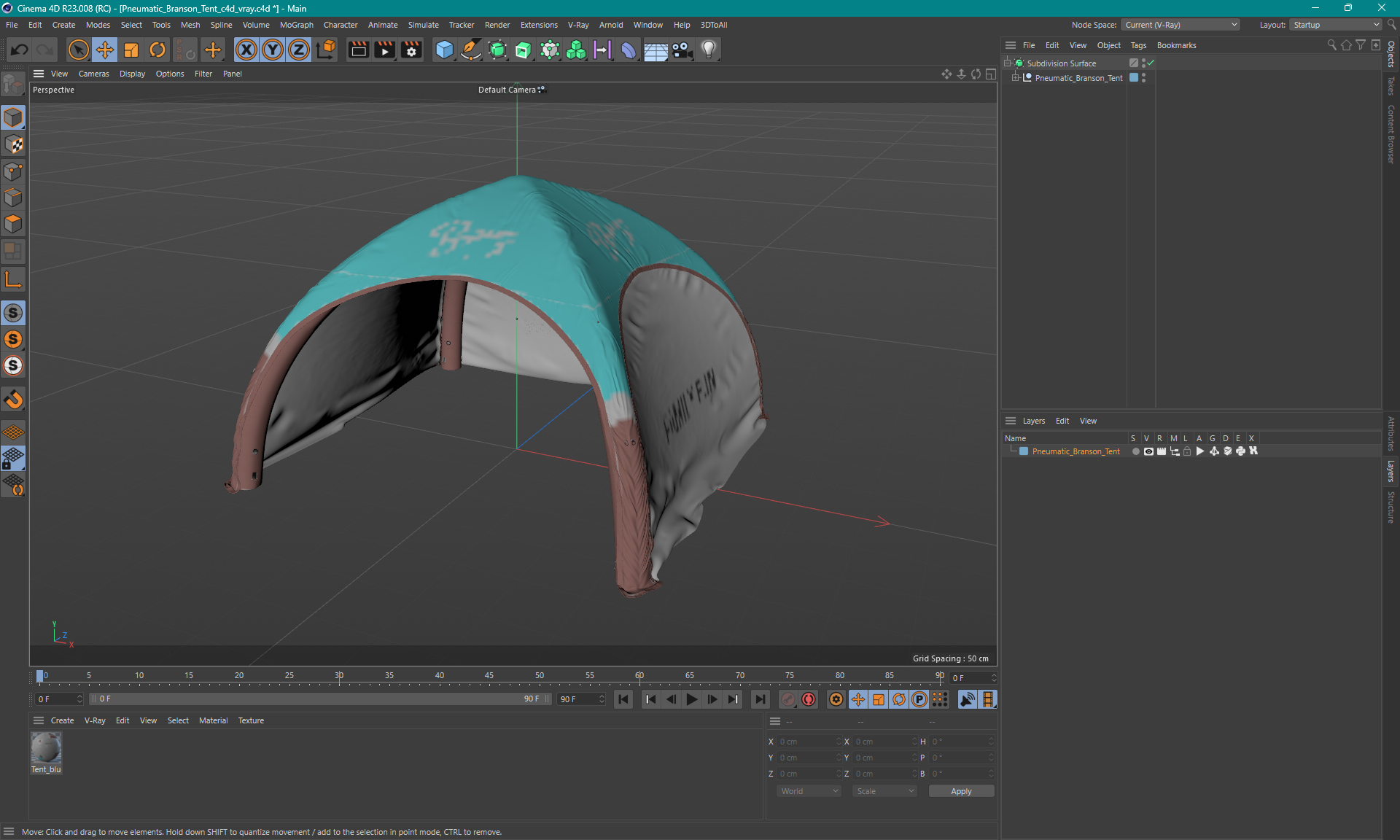Add a Floor environment object

point(656,50)
